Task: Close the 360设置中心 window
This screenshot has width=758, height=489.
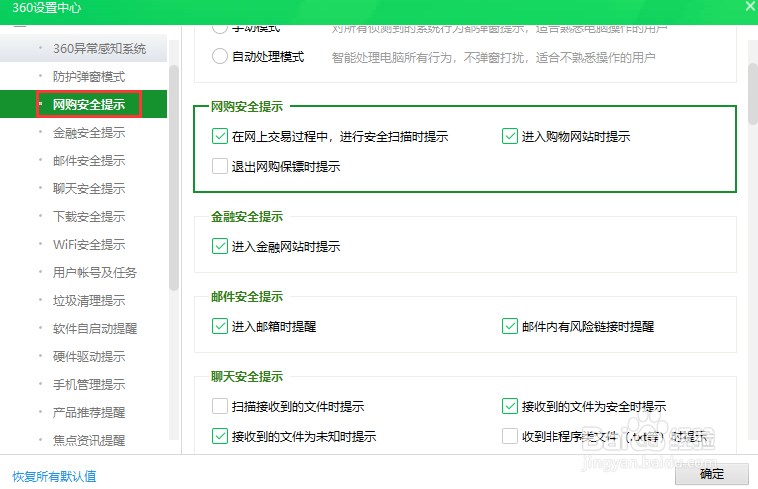Action: point(750,6)
